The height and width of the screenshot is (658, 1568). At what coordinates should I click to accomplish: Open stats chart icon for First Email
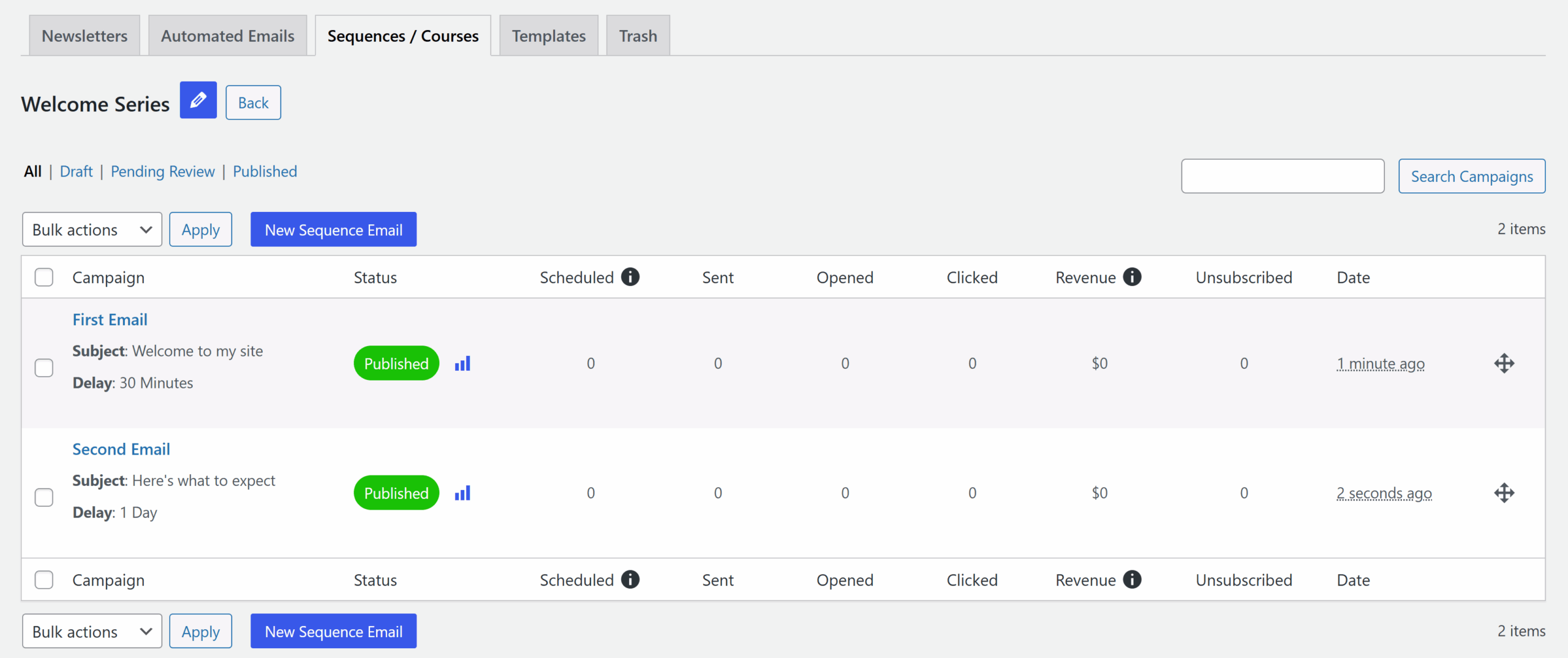(x=462, y=363)
